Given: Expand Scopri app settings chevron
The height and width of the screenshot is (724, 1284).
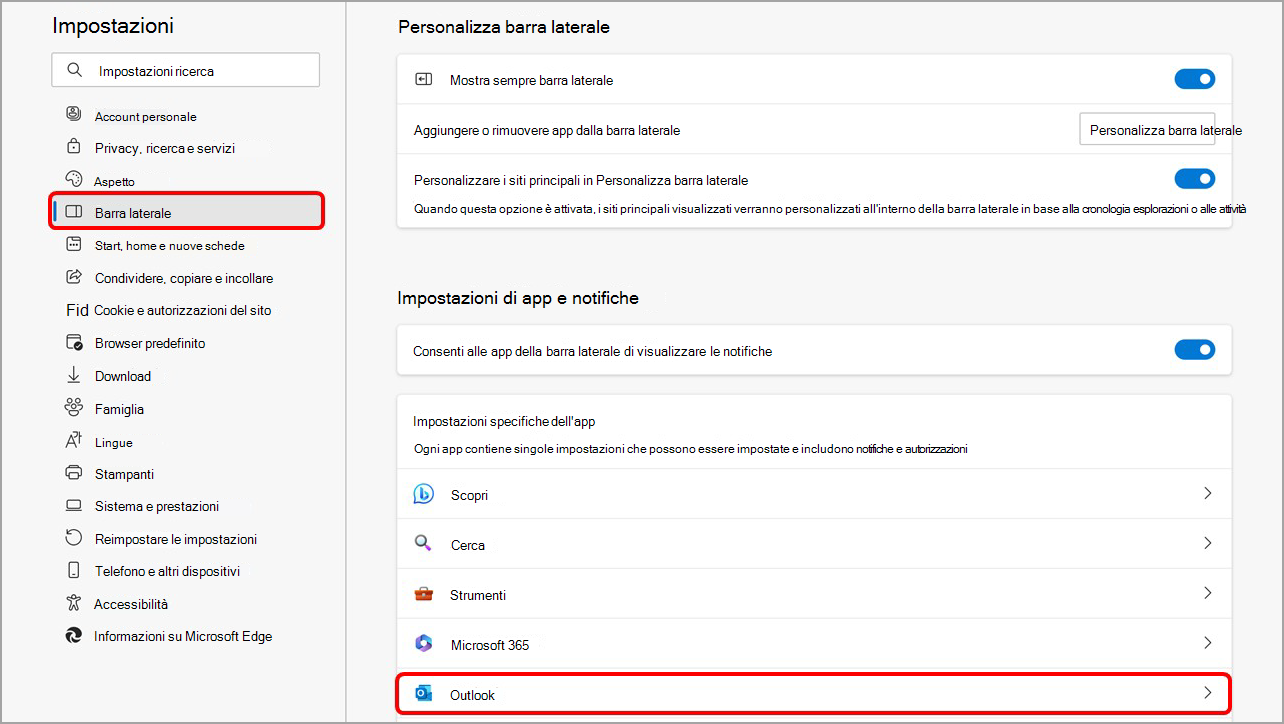Looking at the screenshot, I should click(x=1208, y=493).
